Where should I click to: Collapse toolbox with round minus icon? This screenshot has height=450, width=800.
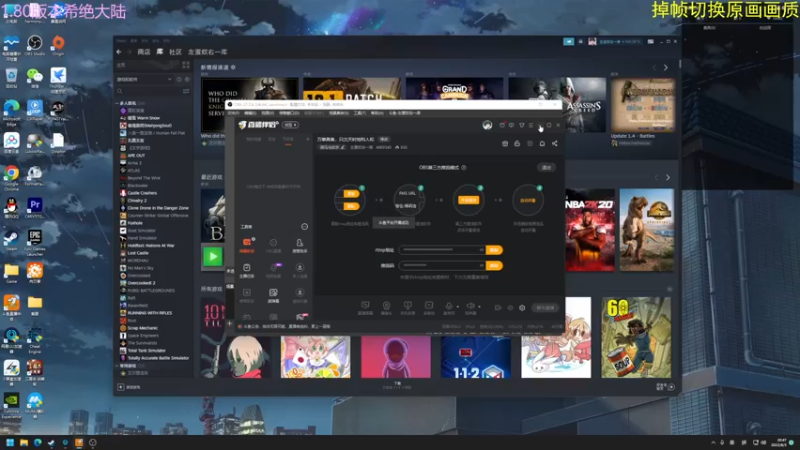[x=304, y=227]
